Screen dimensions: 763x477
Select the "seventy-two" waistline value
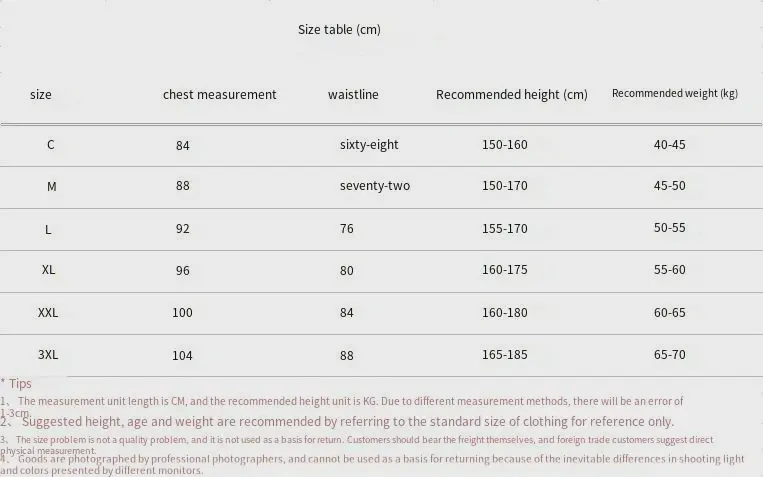(374, 186)
